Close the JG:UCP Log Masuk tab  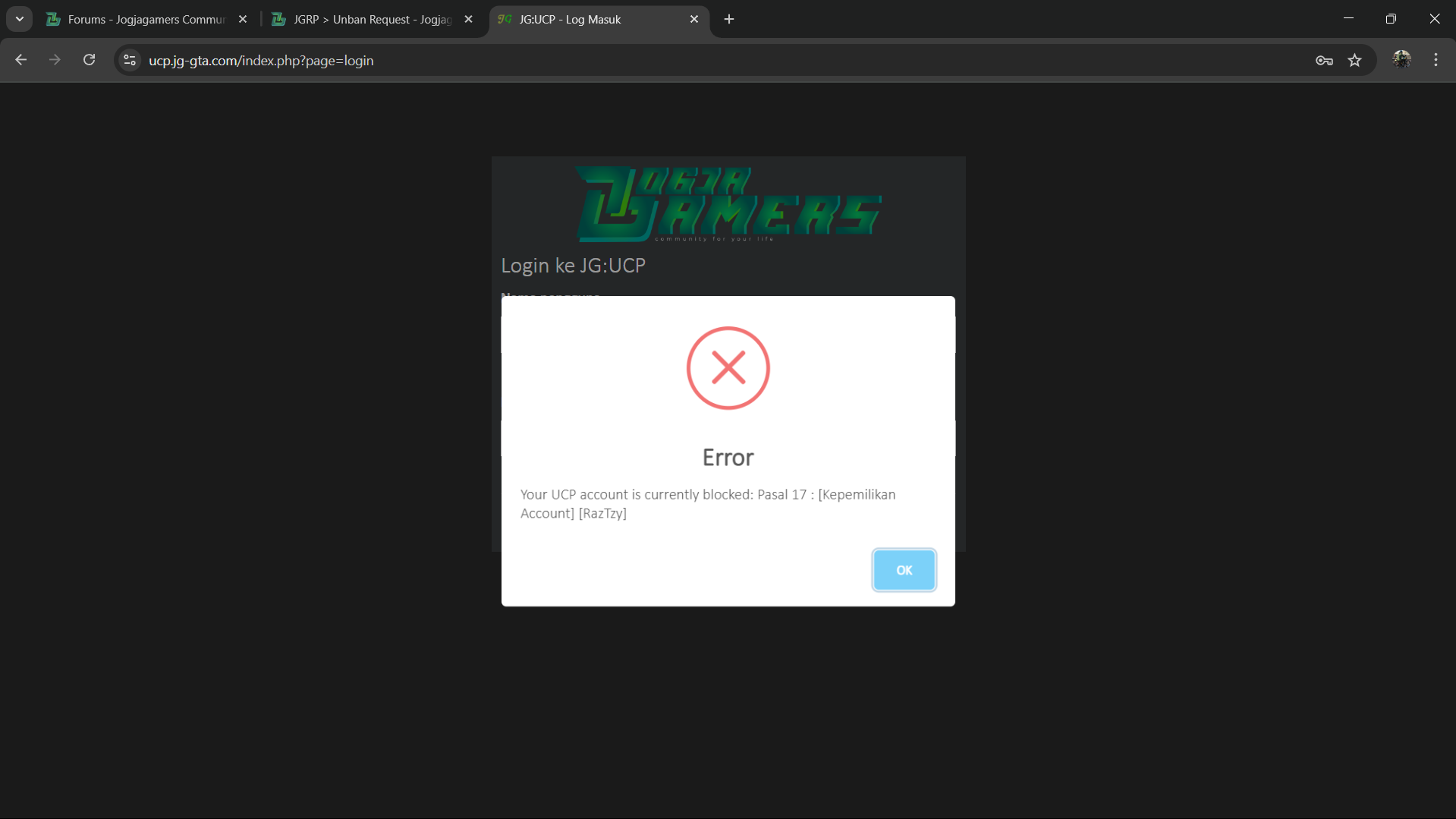pyautogui.click(x=693, y=20)
